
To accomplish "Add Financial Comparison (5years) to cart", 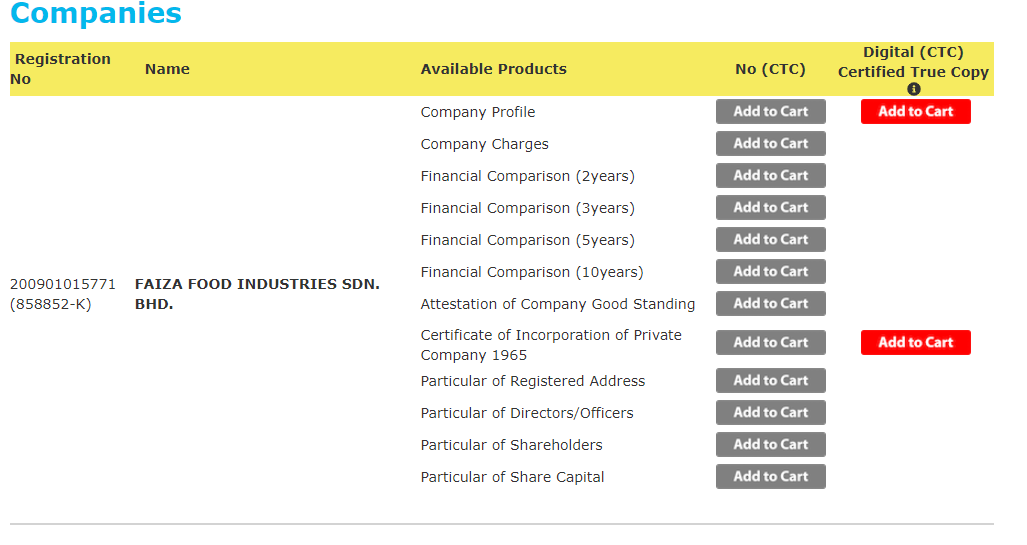I will tap(770, 240).
